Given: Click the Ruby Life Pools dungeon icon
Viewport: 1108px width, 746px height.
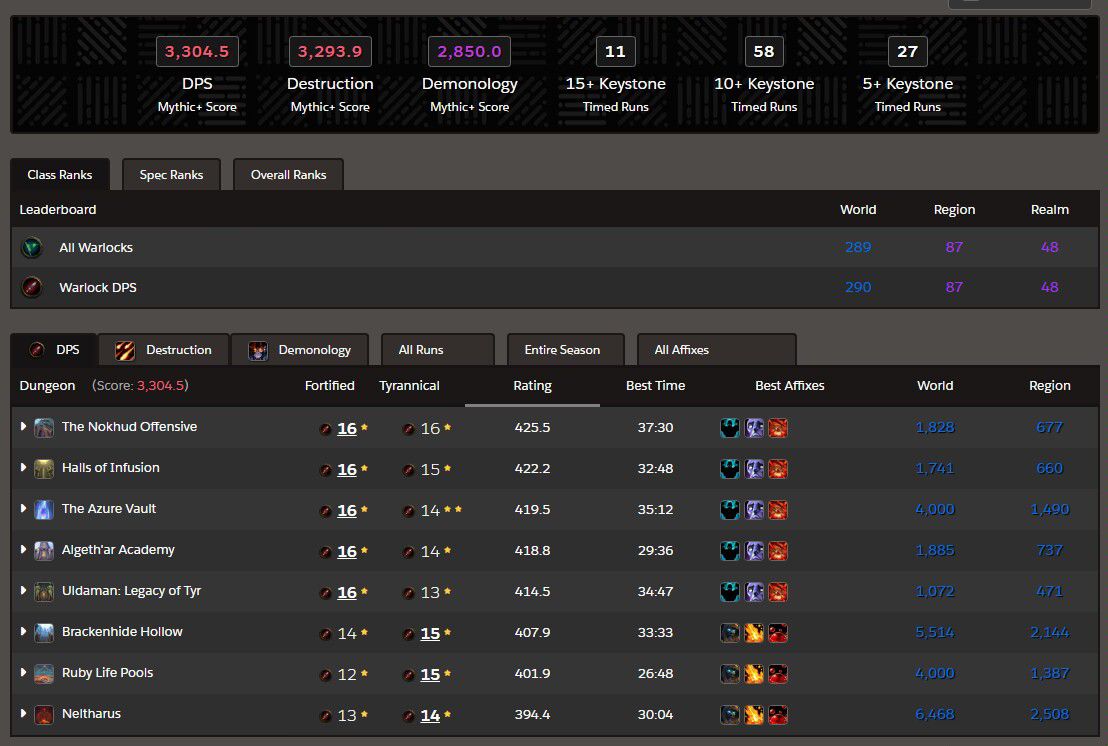Looking at the screenshot, I should tap(44, 673).
